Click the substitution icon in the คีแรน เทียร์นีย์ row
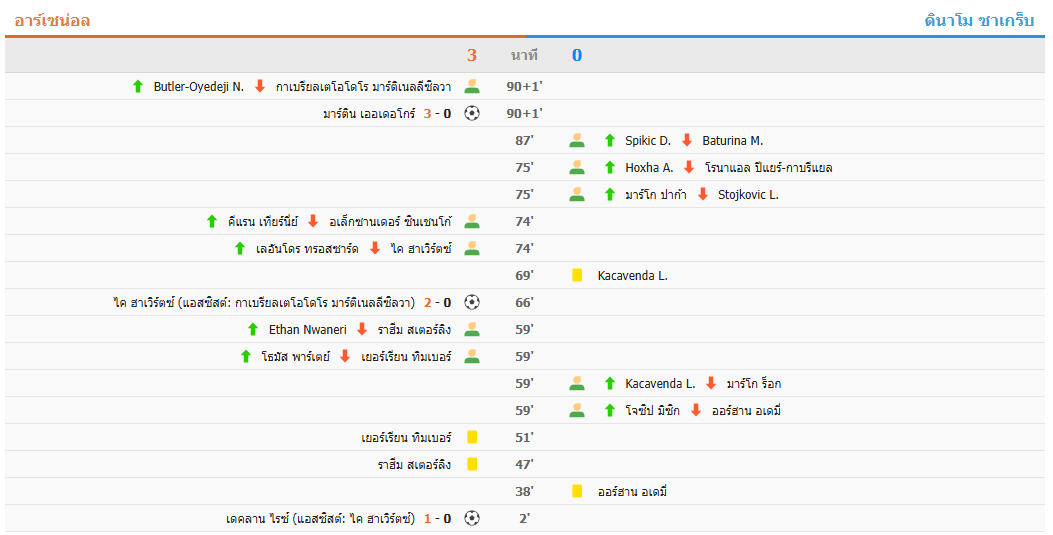1053x535 pixels. point(472,222)
